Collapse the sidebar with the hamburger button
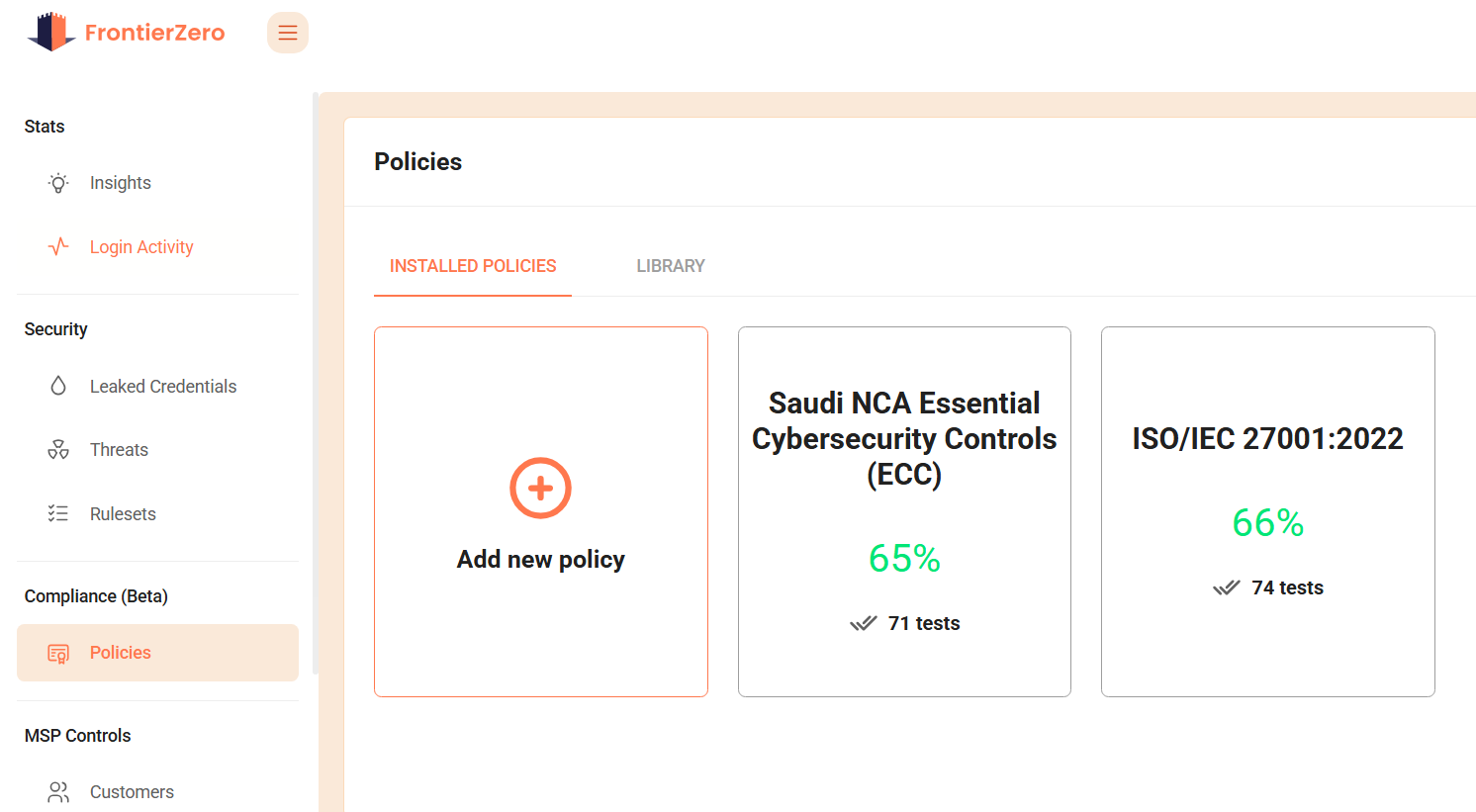The width and height of the screenshot is (1476, 812). coord(287,32)
